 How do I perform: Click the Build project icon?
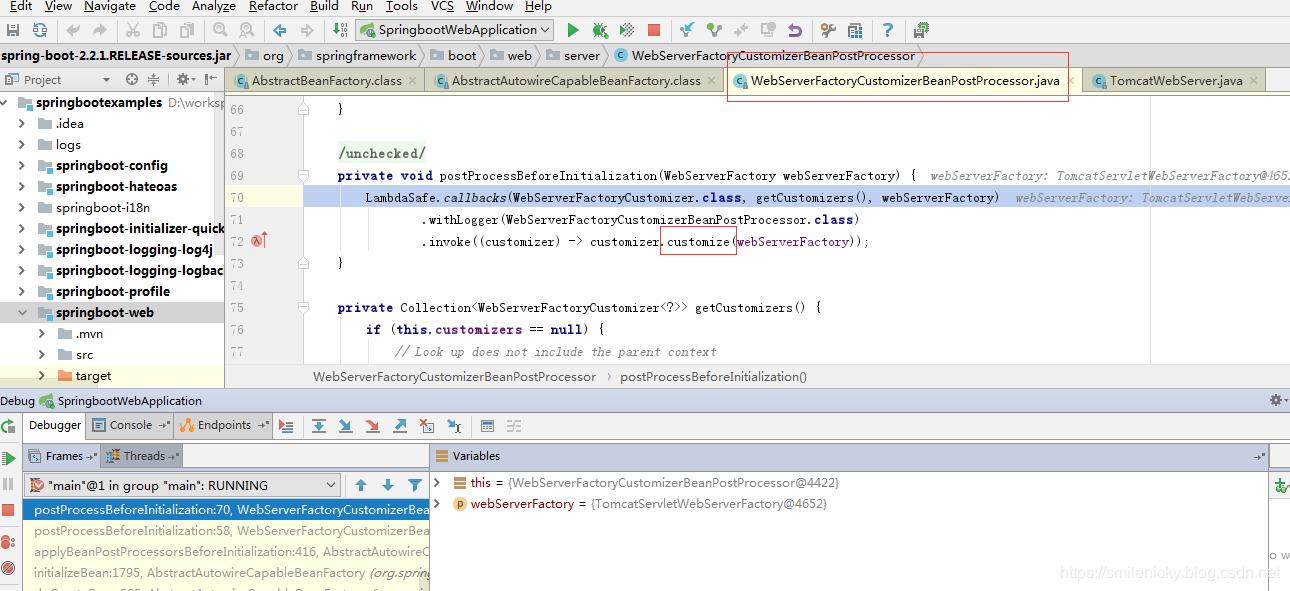coord(341,30)
